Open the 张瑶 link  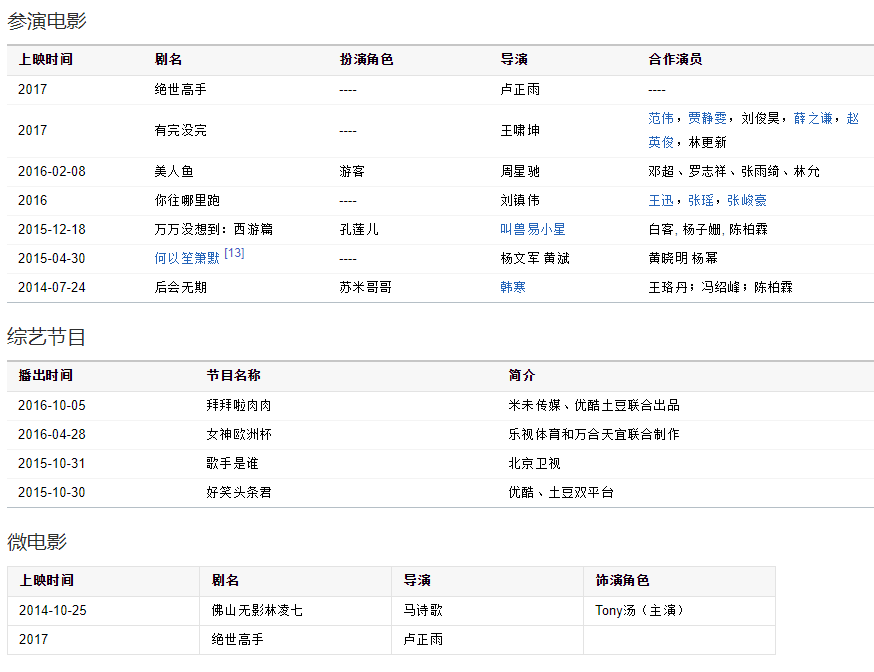[x=700, y=201]
